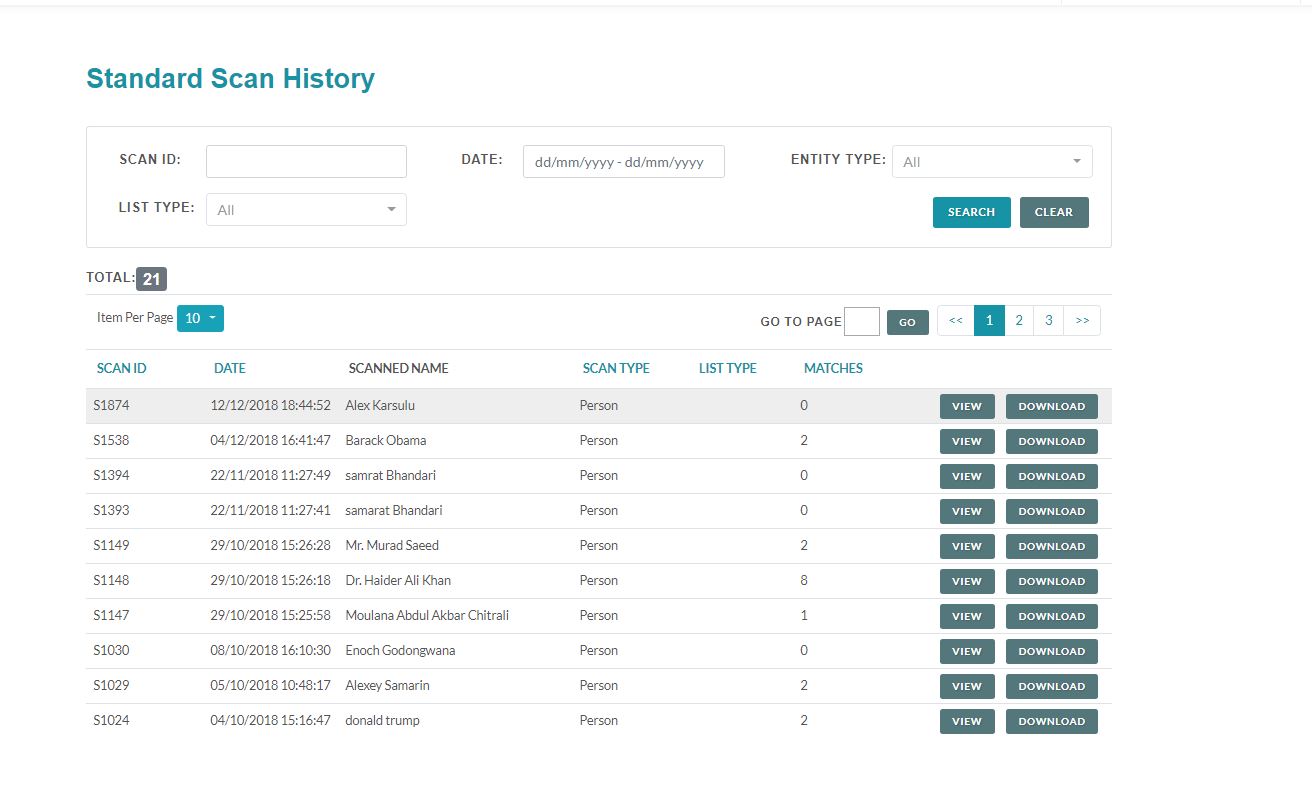
Task: Sort by Matches column header
Action: [x=833, y=368]
